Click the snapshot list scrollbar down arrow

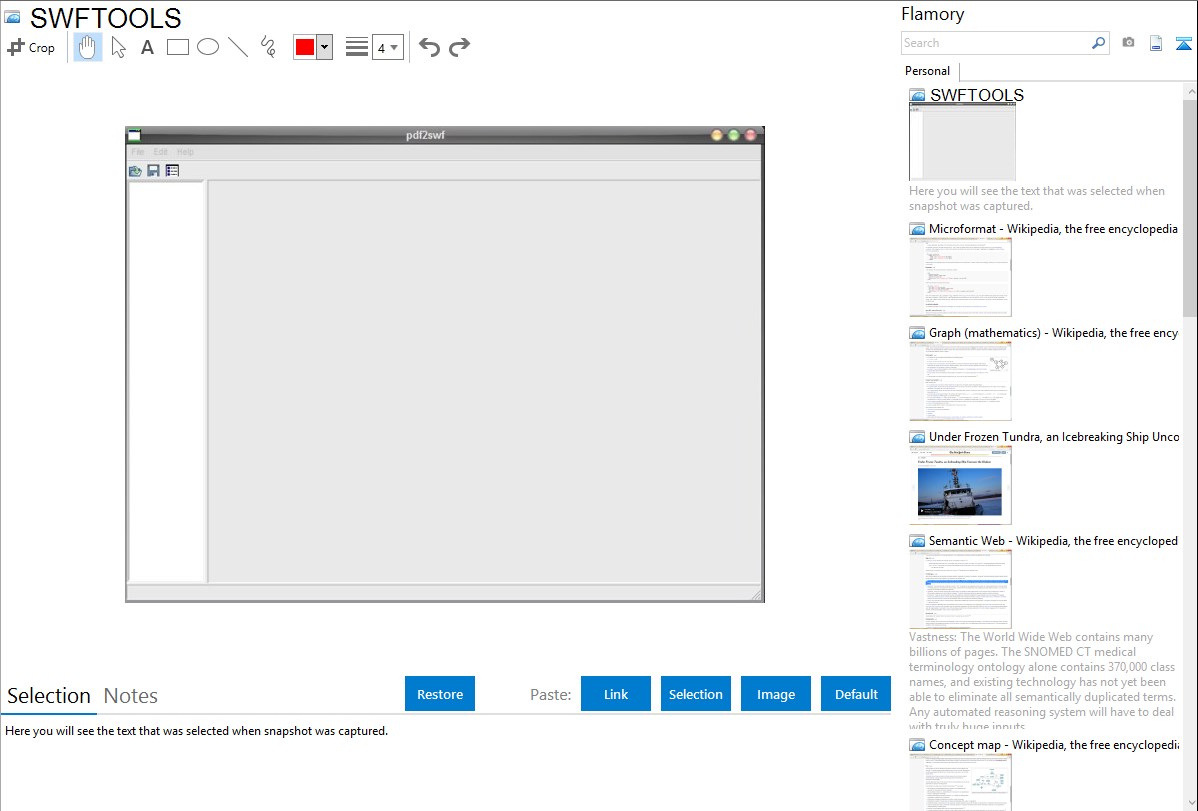[1190, 803]
